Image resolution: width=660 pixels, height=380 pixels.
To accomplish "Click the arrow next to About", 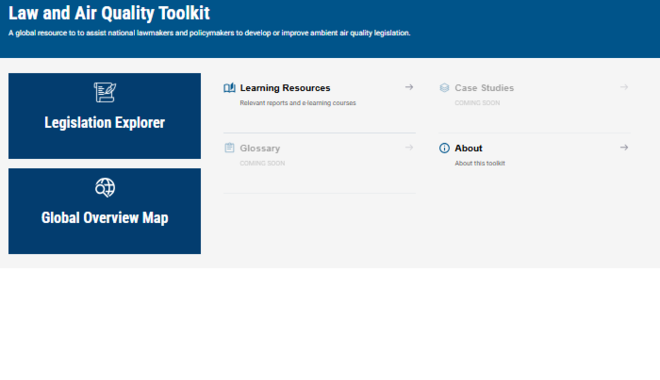I will coord(624,147).
